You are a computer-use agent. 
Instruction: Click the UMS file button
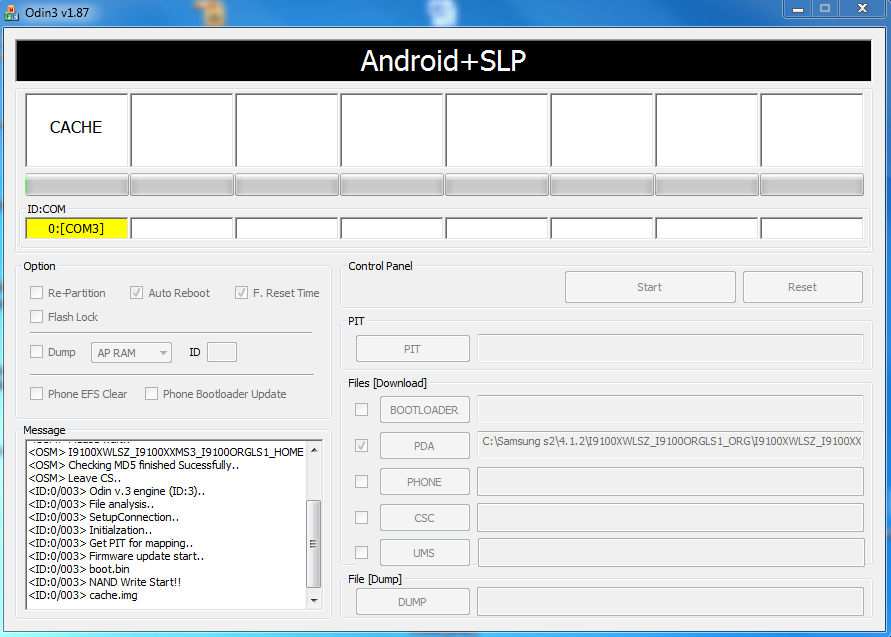424,553
